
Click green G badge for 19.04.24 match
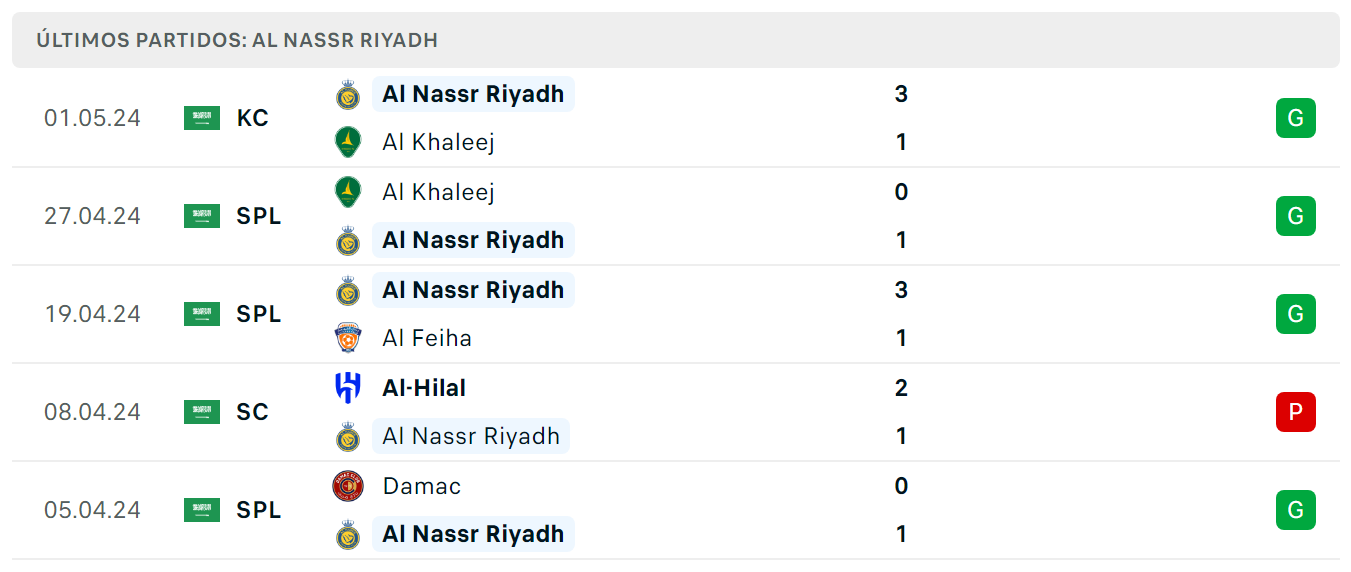click(x=1295, y=314)
